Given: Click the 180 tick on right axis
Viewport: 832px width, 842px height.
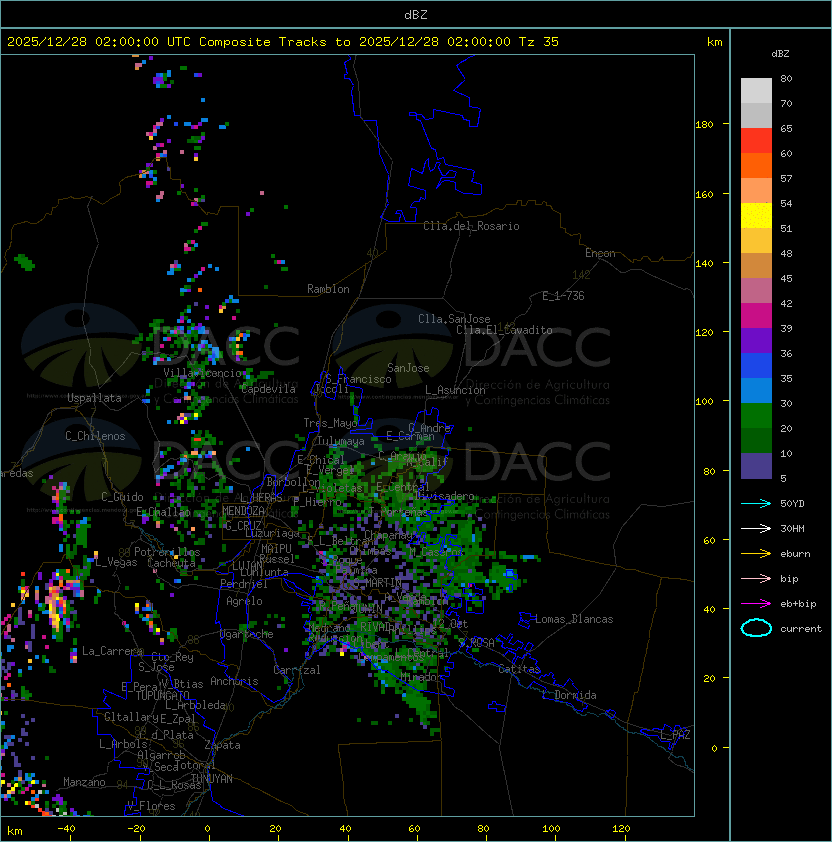Looking at the screenshot, I should (x=704, y=125).
